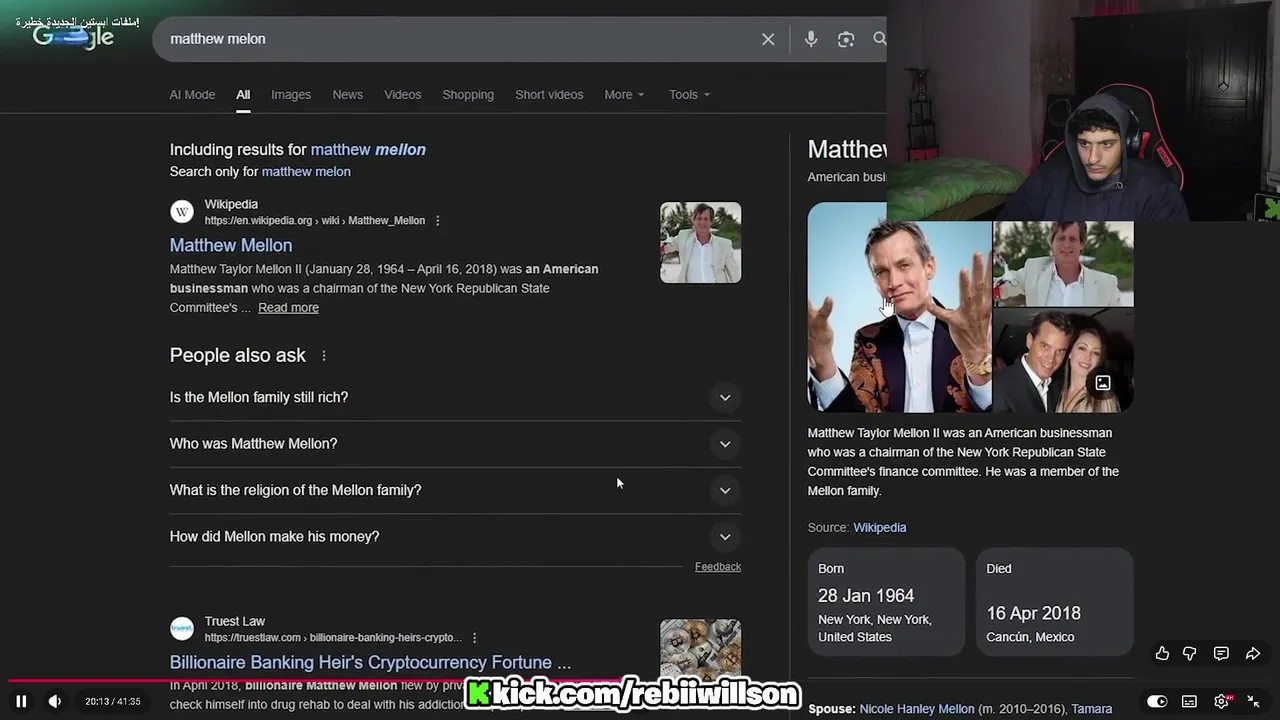Exit fullscreen mode in player
Image resolution: width=1280 pixels, height=720 pixels.
pyautogui.click(x=1253, y=701)
